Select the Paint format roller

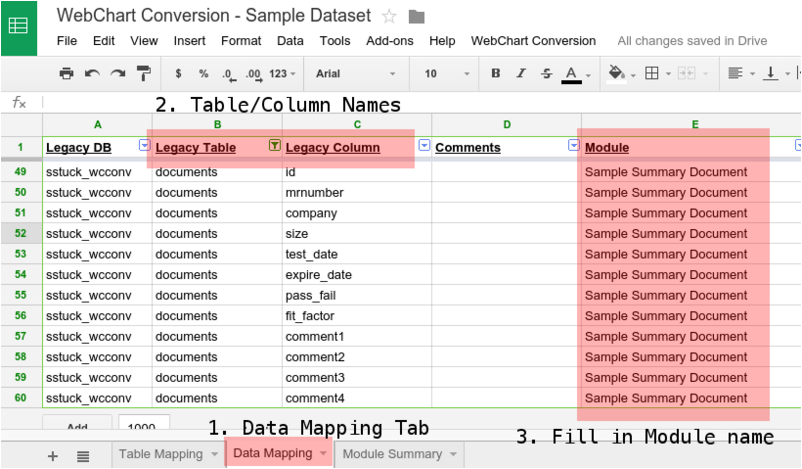[x=143, y=74]
